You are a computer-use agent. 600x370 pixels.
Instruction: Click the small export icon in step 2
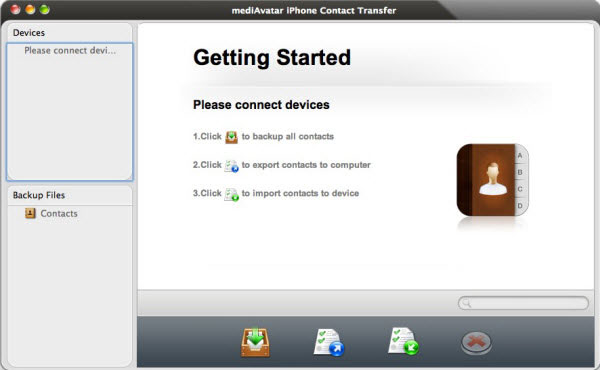[232, 166]
